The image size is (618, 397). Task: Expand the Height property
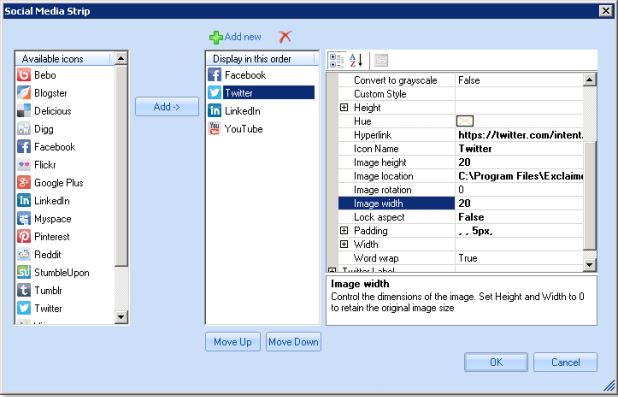[x=344, y=107]
